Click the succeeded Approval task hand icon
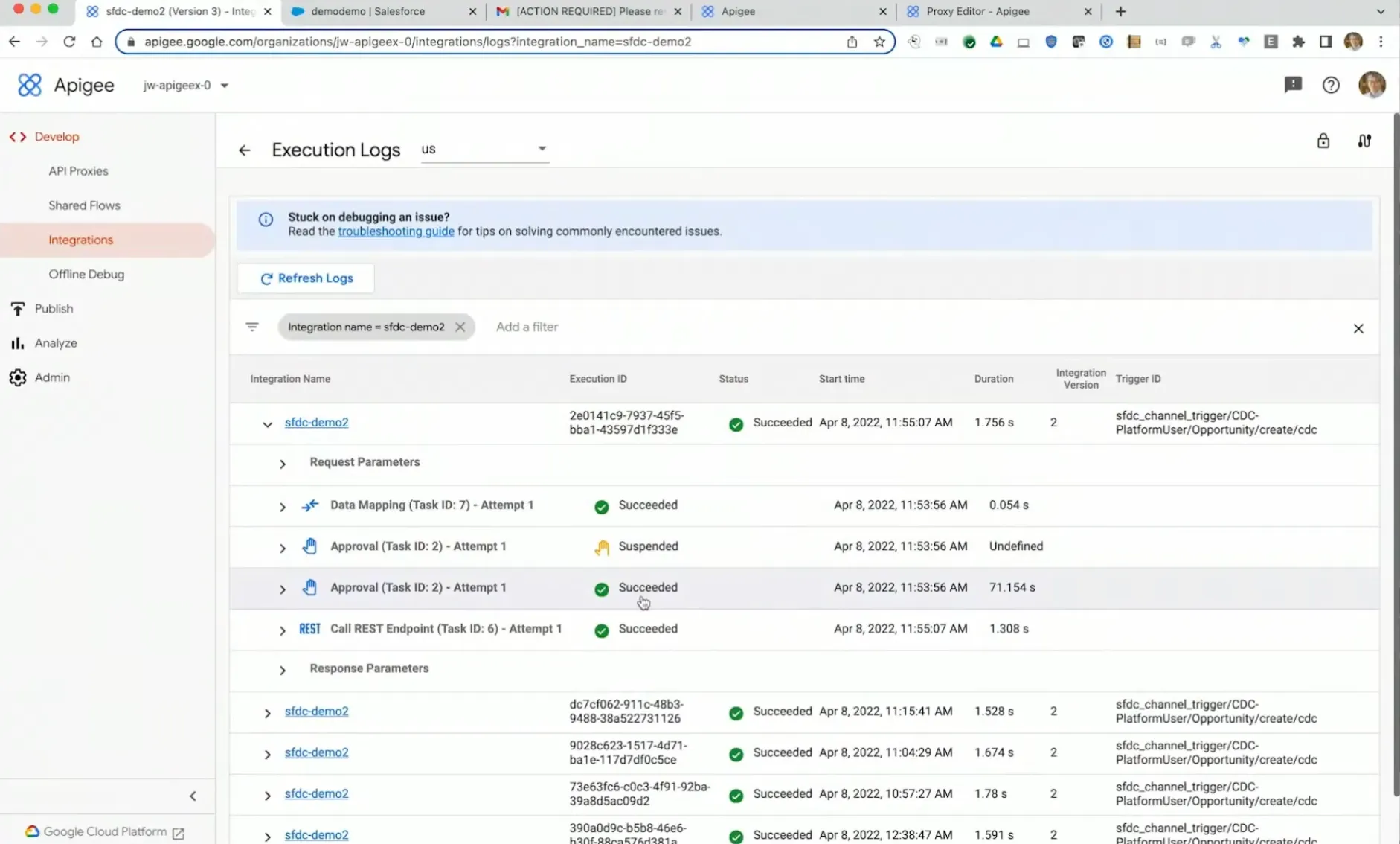Viewport: 1400px width, 844px height. [x=309, y=587]
